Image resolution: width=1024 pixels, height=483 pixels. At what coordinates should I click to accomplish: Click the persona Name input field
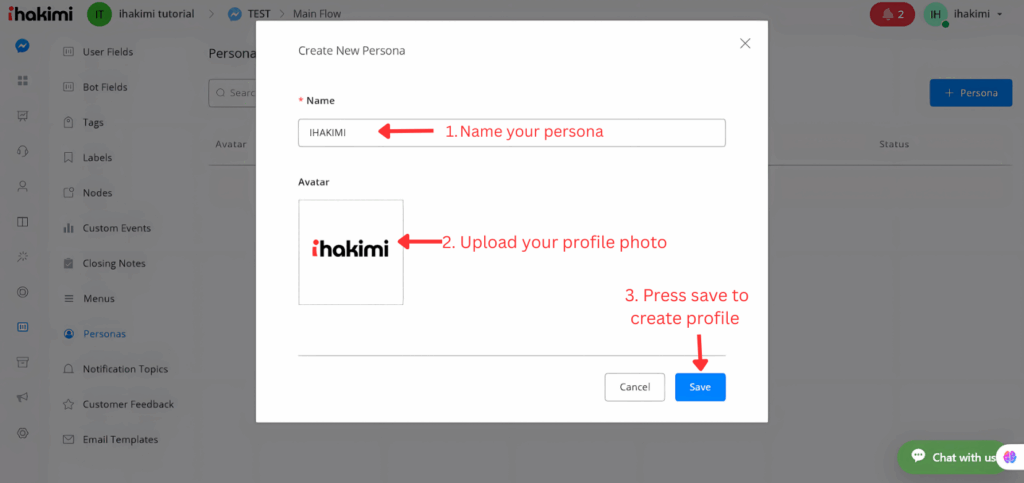(x=511, y=132)
